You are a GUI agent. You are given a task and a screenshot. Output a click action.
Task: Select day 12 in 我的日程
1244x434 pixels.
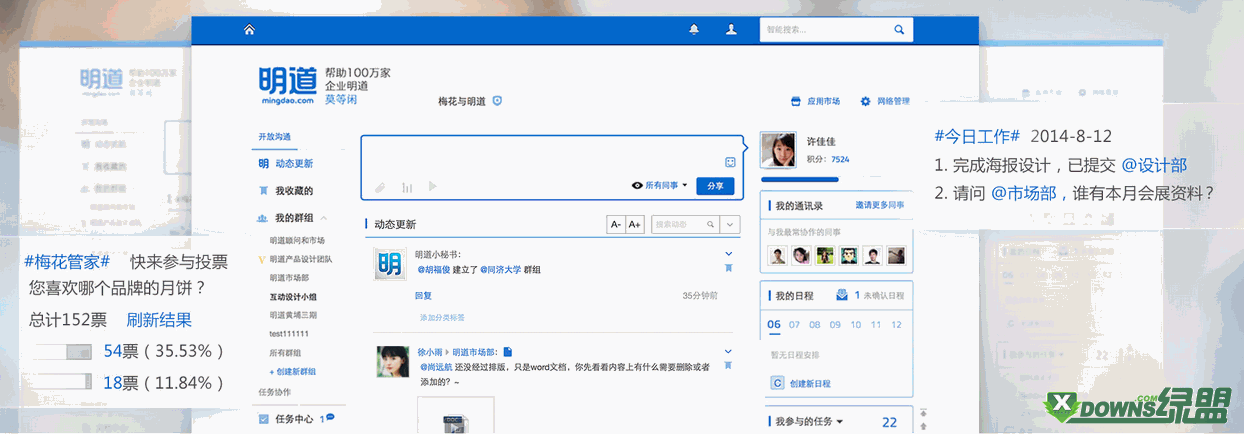[896, 324]
